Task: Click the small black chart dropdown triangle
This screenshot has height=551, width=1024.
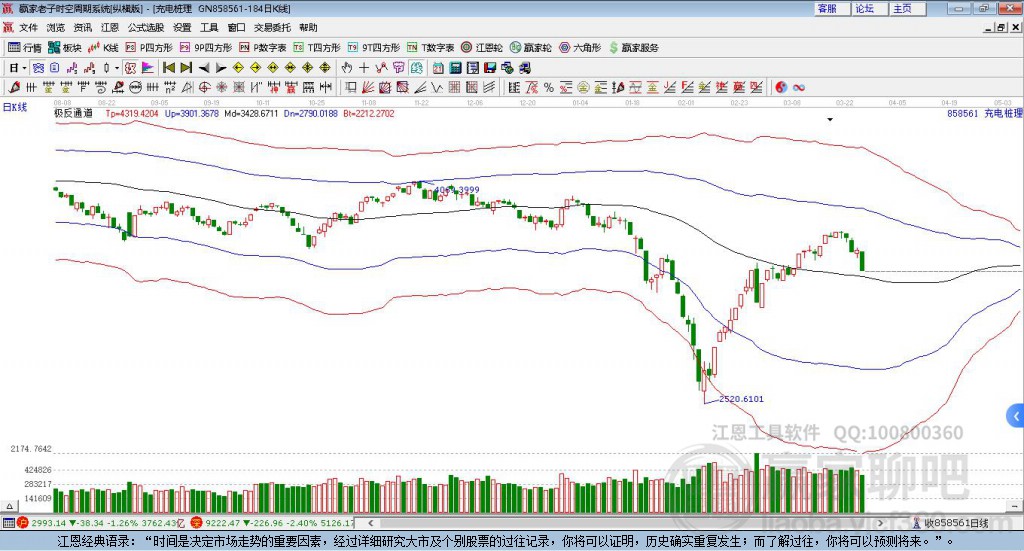Action: [x=830, y=119]
